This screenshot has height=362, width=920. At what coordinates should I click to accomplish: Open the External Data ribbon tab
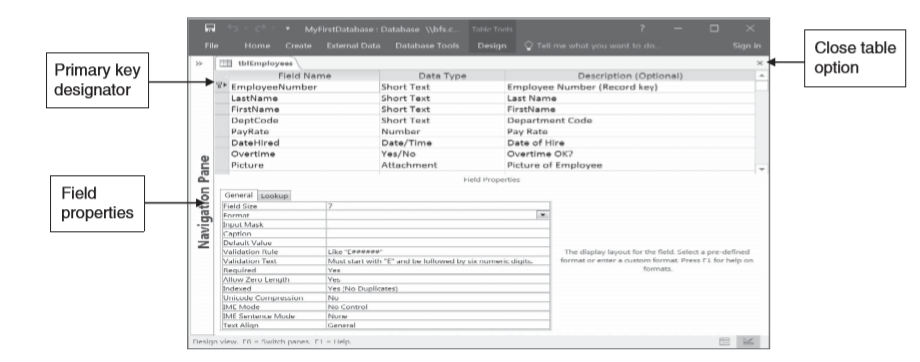[353, 46]
